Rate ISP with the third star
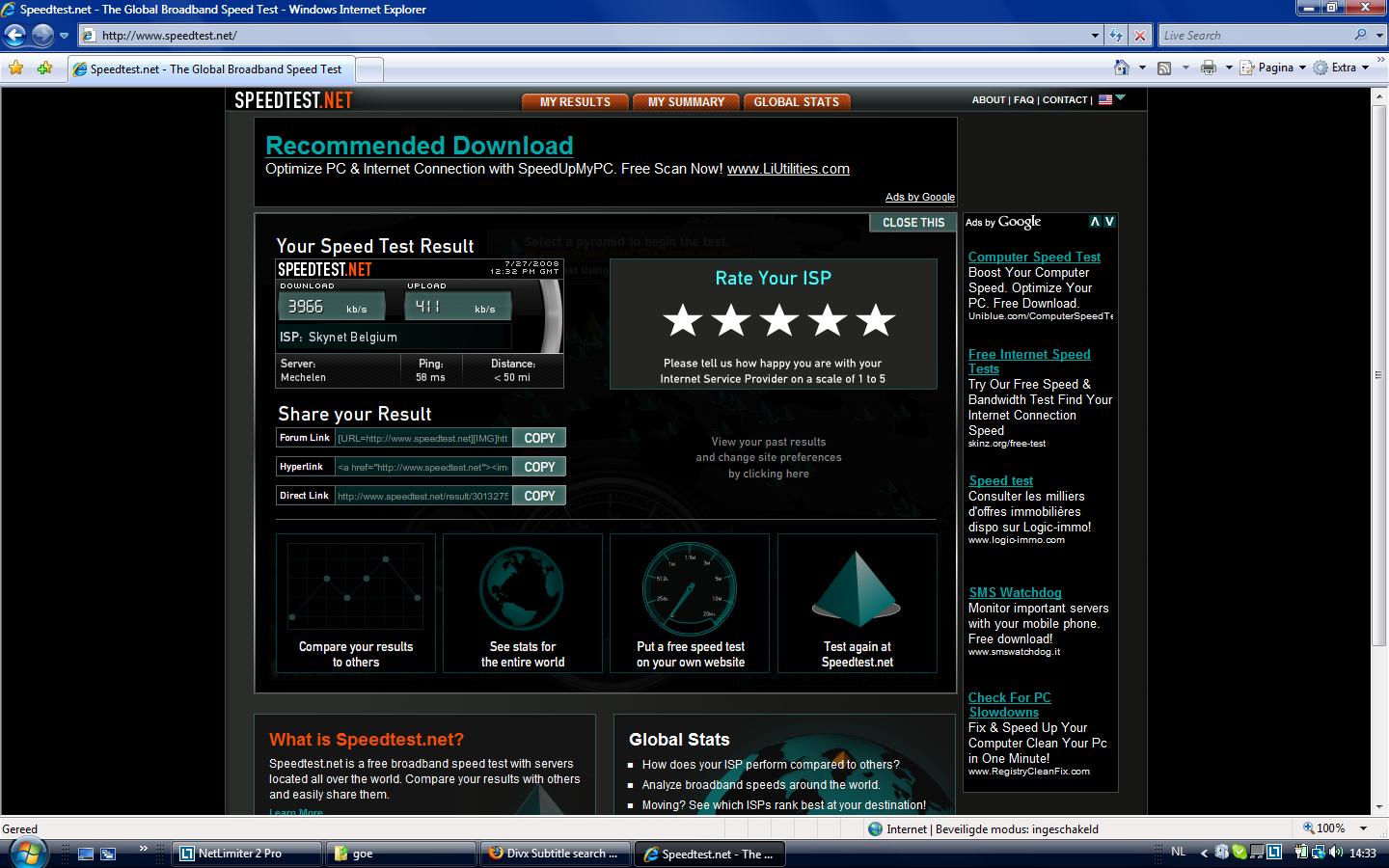 pos(779,320)
